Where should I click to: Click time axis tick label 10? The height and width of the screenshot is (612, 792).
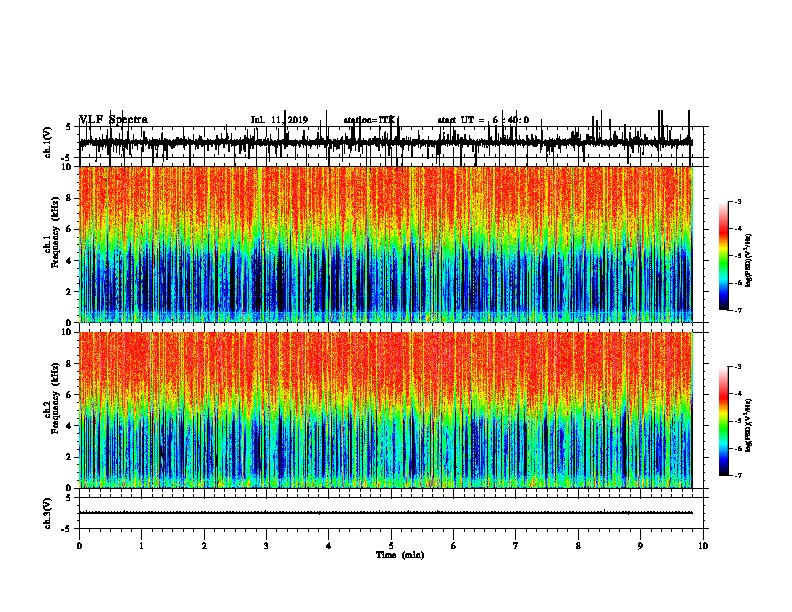pyautogui.click(x=703, y=546)
